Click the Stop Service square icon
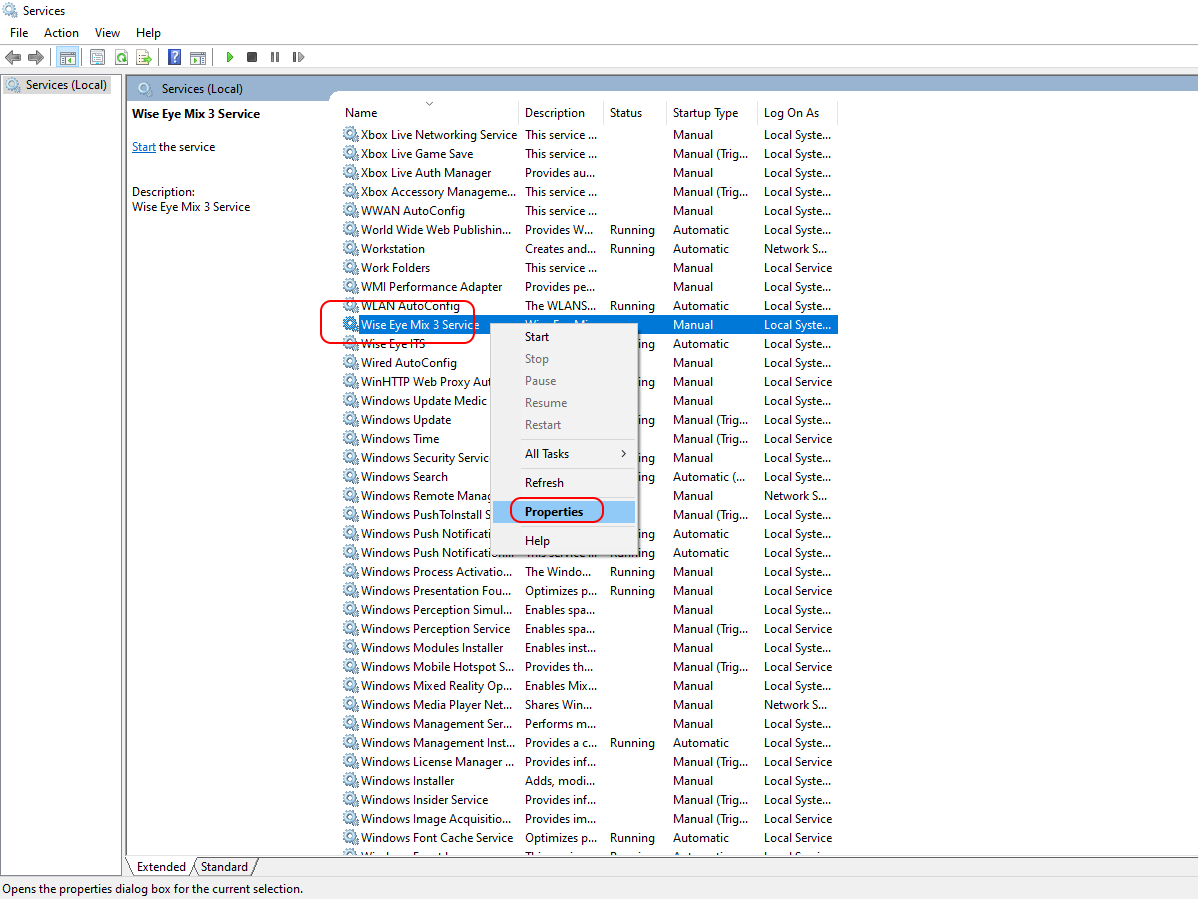1198x899 pixels. tap(252, 58)
